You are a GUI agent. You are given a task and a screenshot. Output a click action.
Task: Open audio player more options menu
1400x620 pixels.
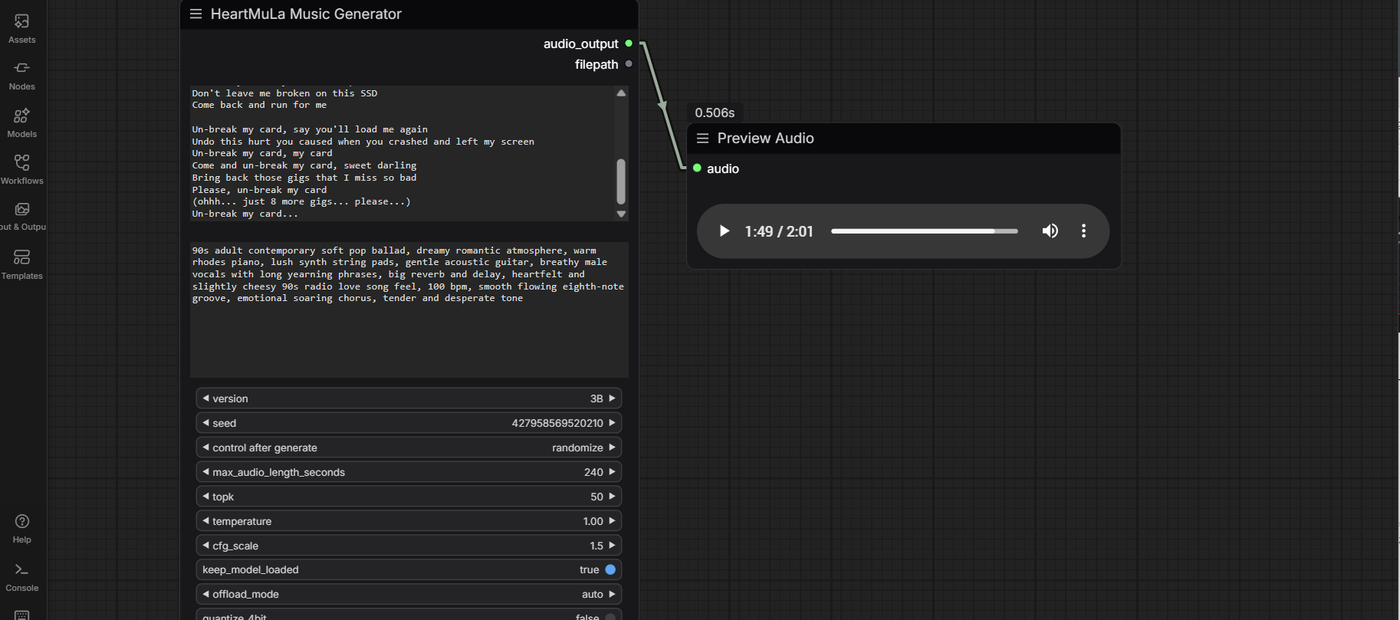pos(1083,231)
